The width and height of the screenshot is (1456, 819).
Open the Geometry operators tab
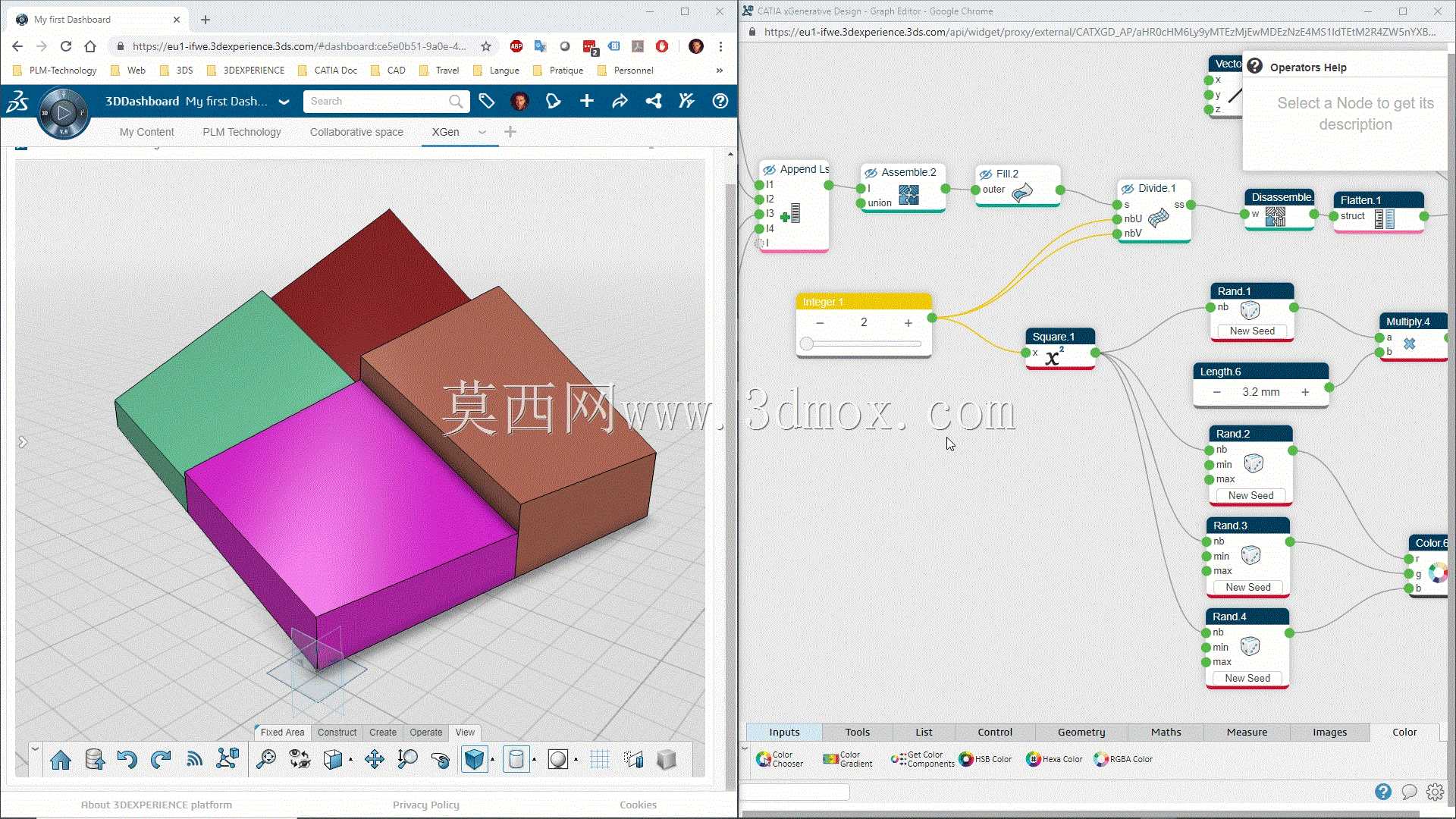coord(1081,733)
